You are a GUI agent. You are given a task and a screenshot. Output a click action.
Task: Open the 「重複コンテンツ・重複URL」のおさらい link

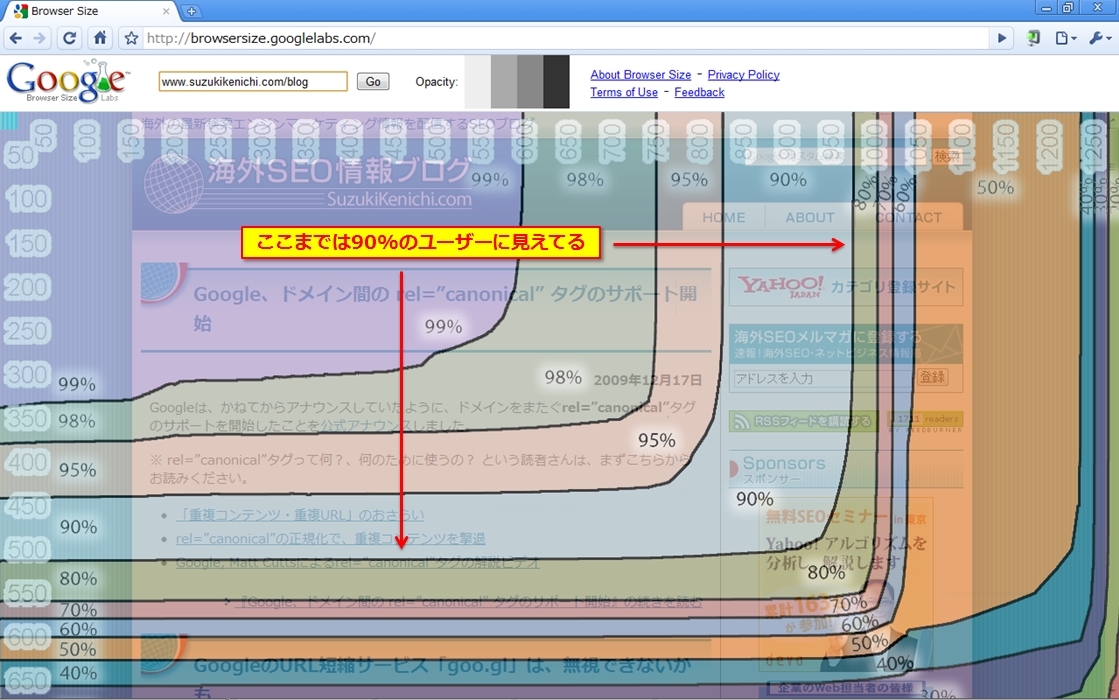[300, 514]
